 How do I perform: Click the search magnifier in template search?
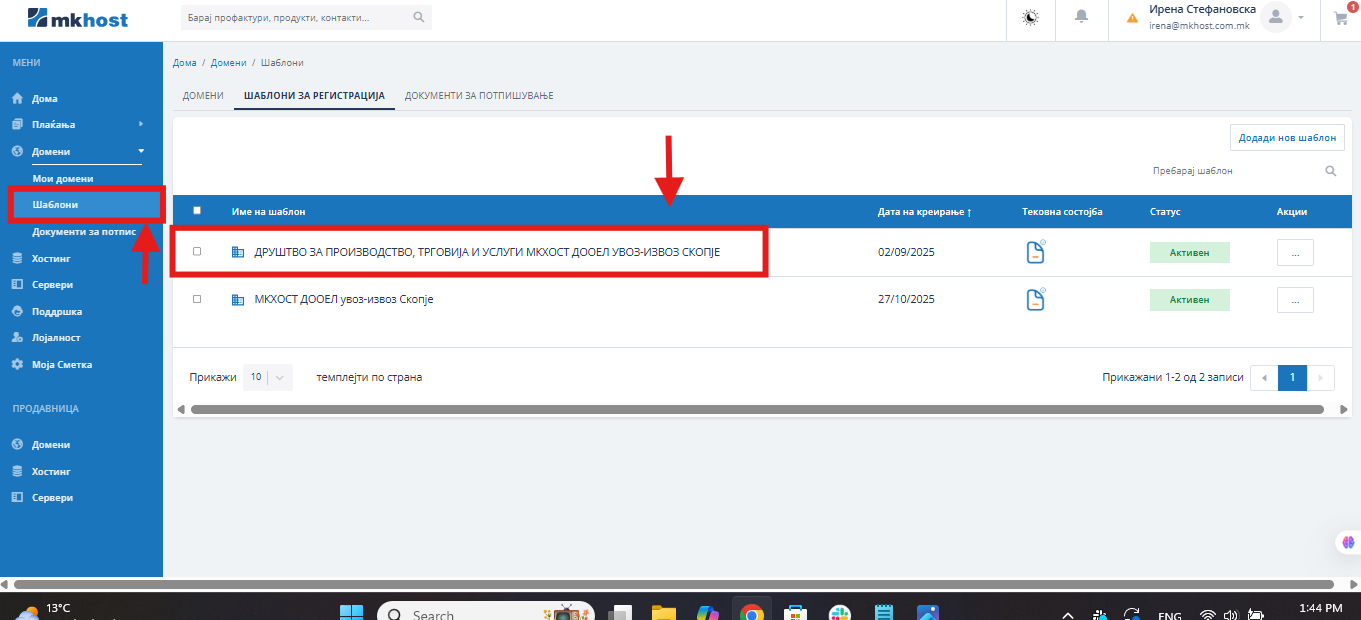click(x=1330, y=171)
